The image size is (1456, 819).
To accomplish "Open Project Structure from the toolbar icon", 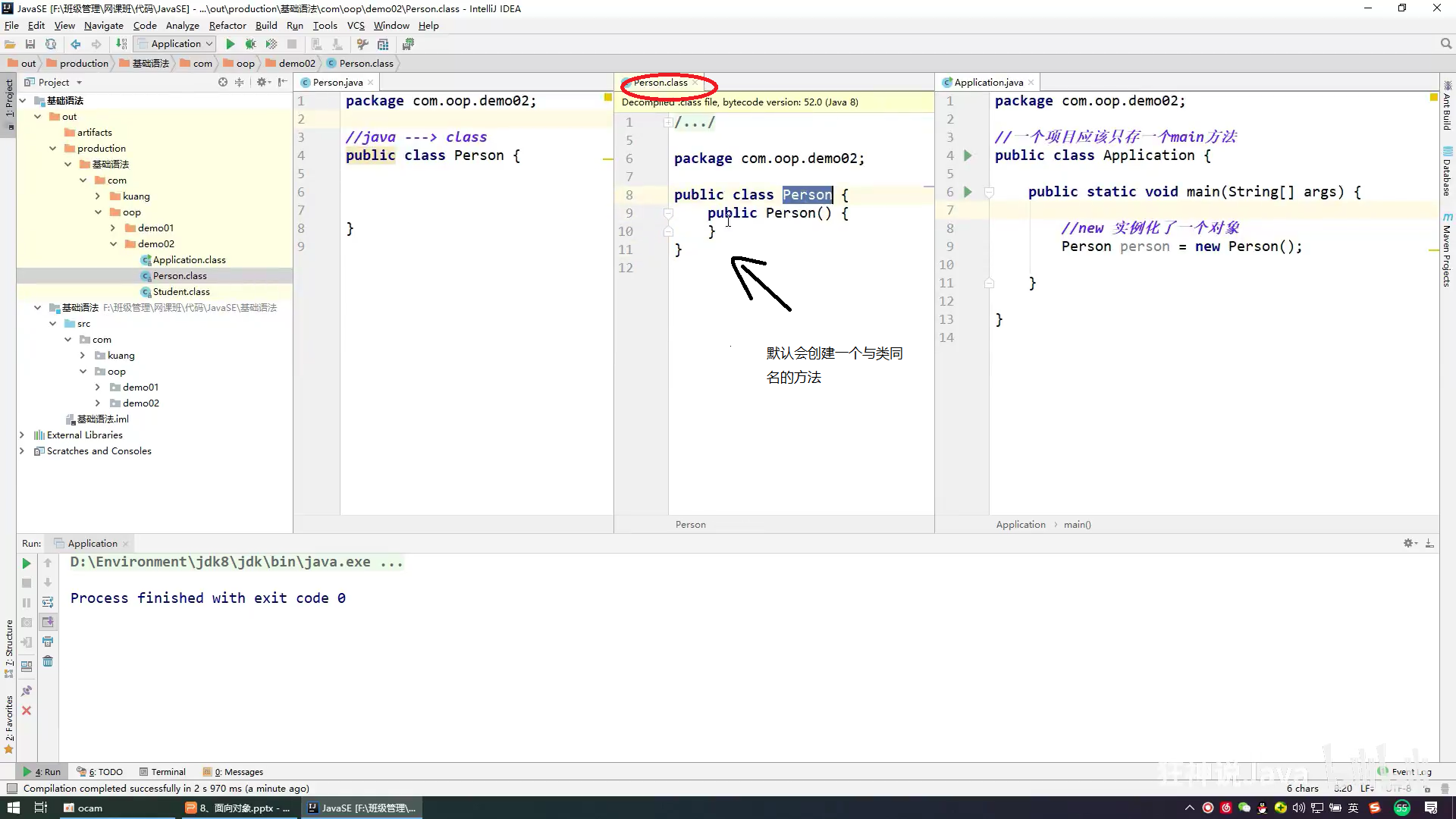I will coord(383,44).
